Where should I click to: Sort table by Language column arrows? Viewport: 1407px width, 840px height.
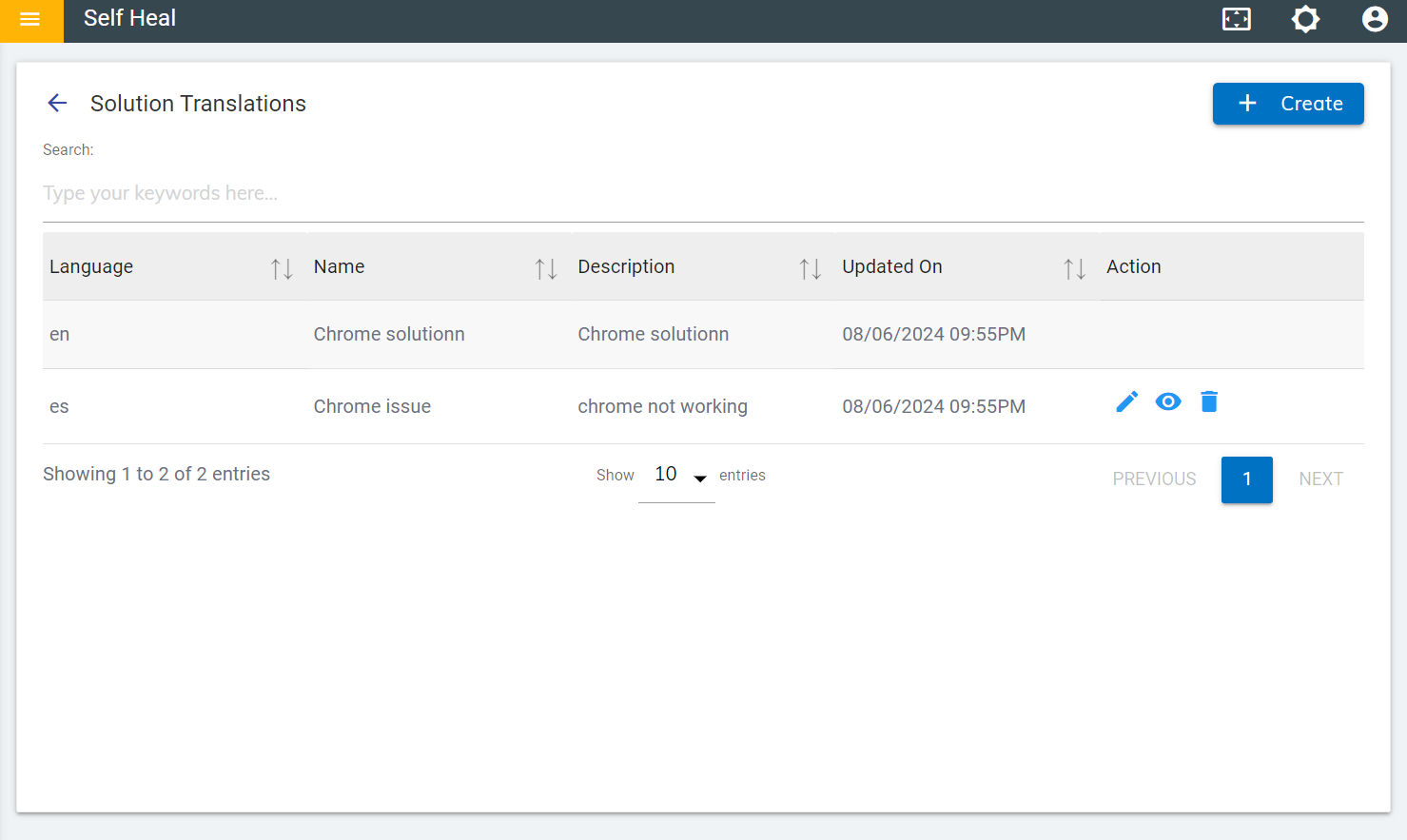pyautogui.click(x=282, y=269)
